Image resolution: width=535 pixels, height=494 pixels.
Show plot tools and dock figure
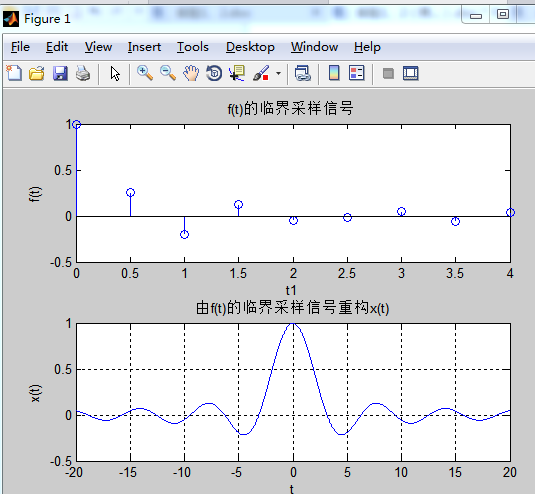point(410,73)
